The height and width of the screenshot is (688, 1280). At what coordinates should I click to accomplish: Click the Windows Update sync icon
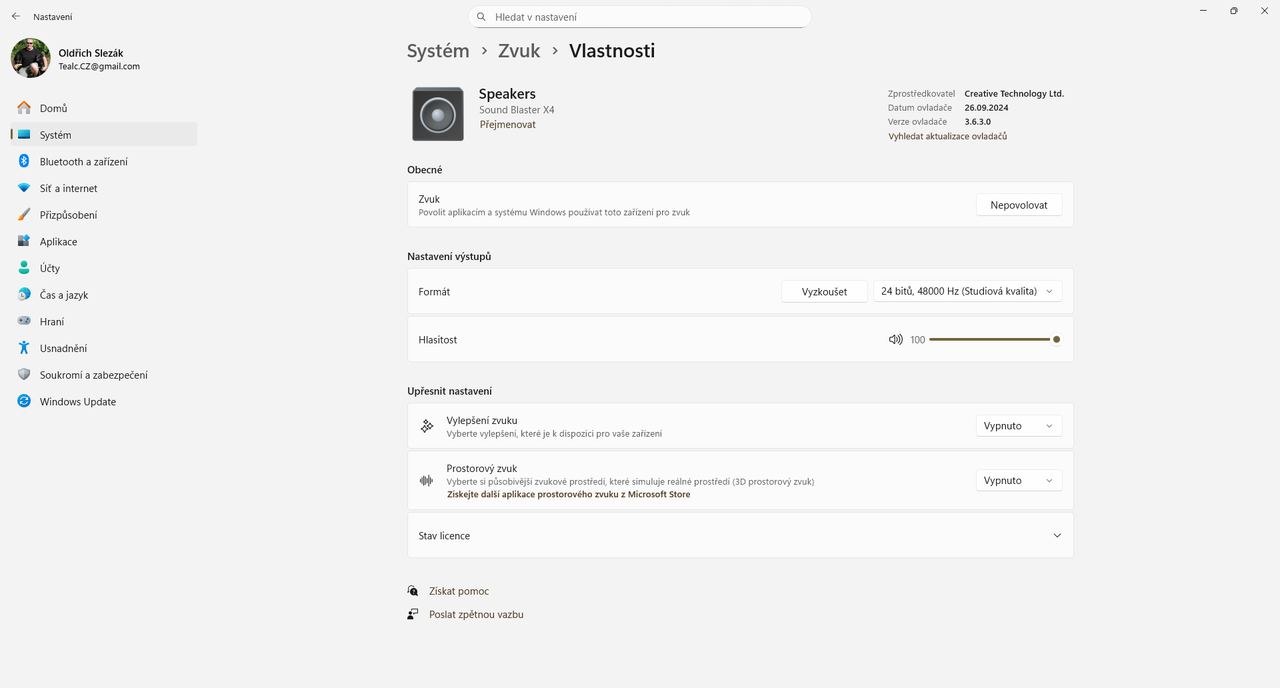click(24, 401)
